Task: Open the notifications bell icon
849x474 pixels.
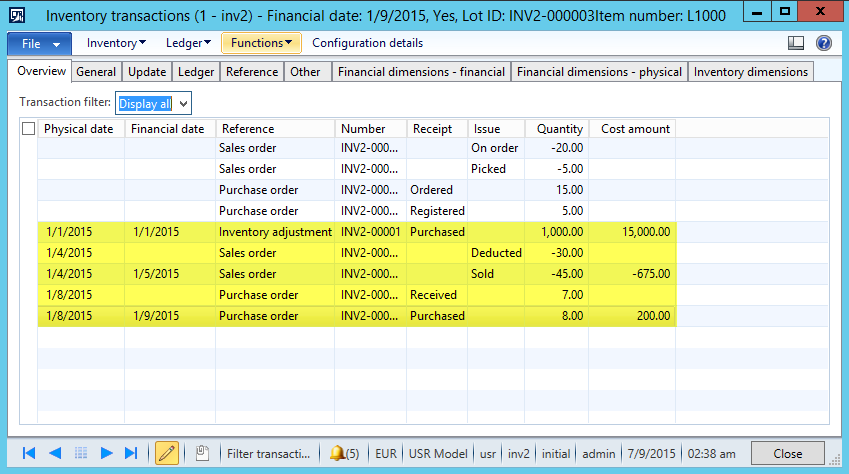Action: coord(344,453)
